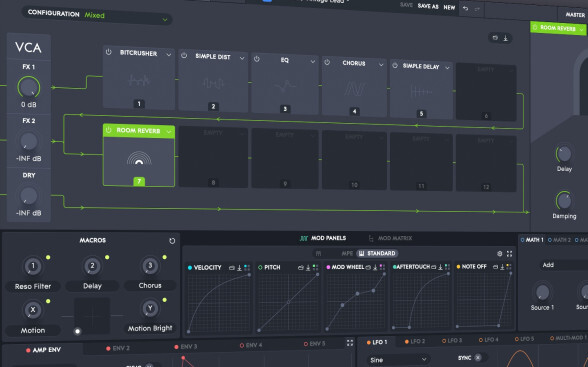Image resolution: width=588 pixels, height=367 pixels.
Task: Select Standard modulation mode button
Action: [377, 253]
